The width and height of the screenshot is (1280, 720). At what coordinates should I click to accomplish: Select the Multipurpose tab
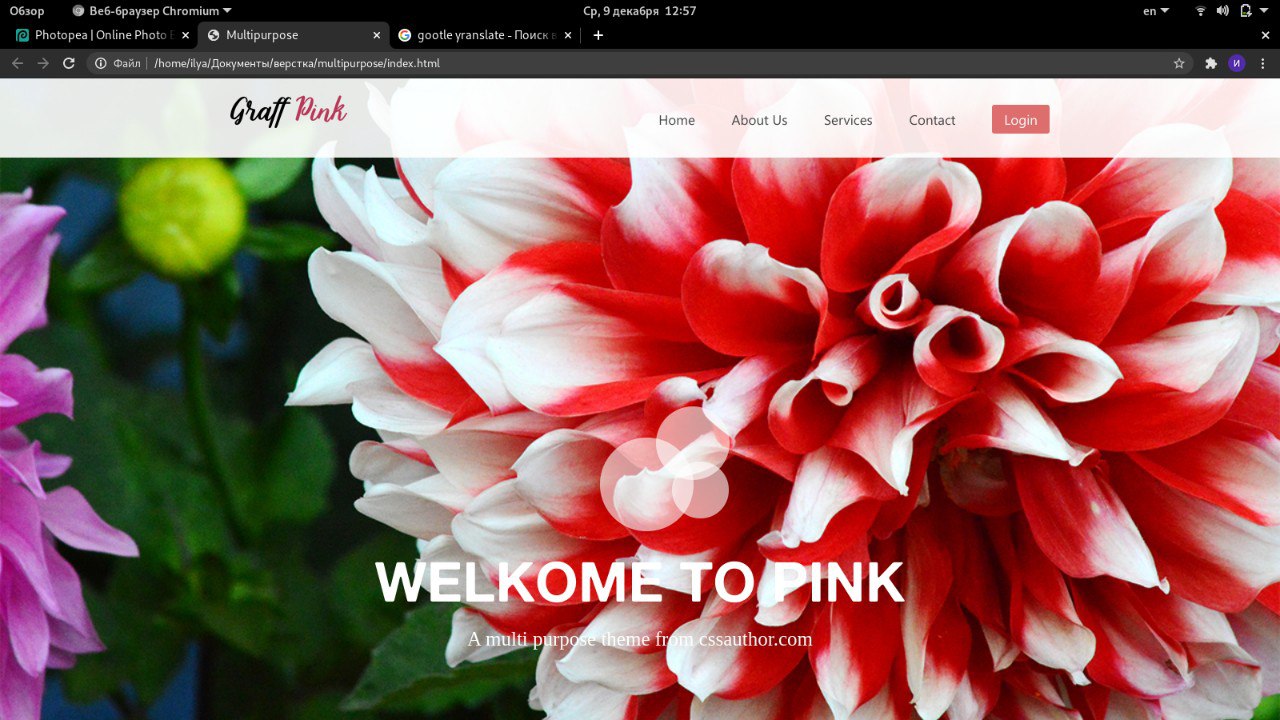click(293, 35)
